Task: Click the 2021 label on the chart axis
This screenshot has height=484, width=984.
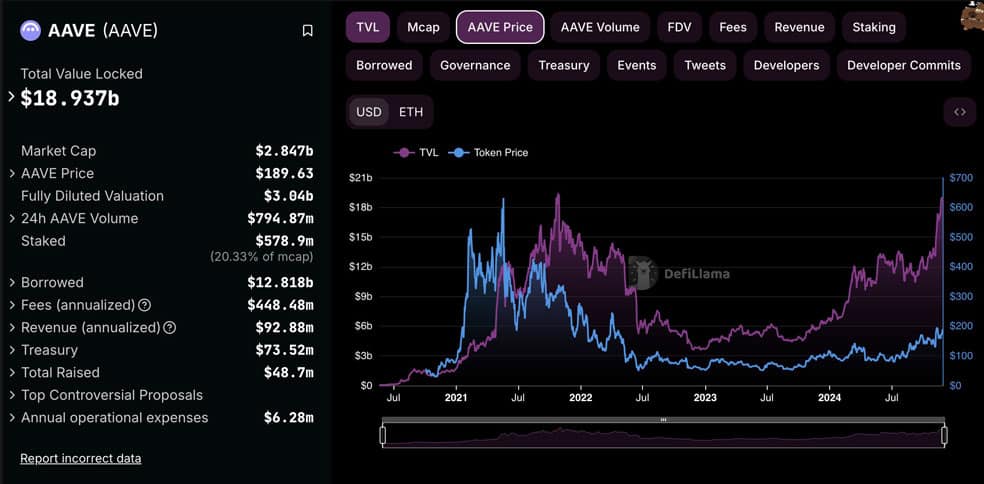Action: pyautogui.click(x=456, y=398)
